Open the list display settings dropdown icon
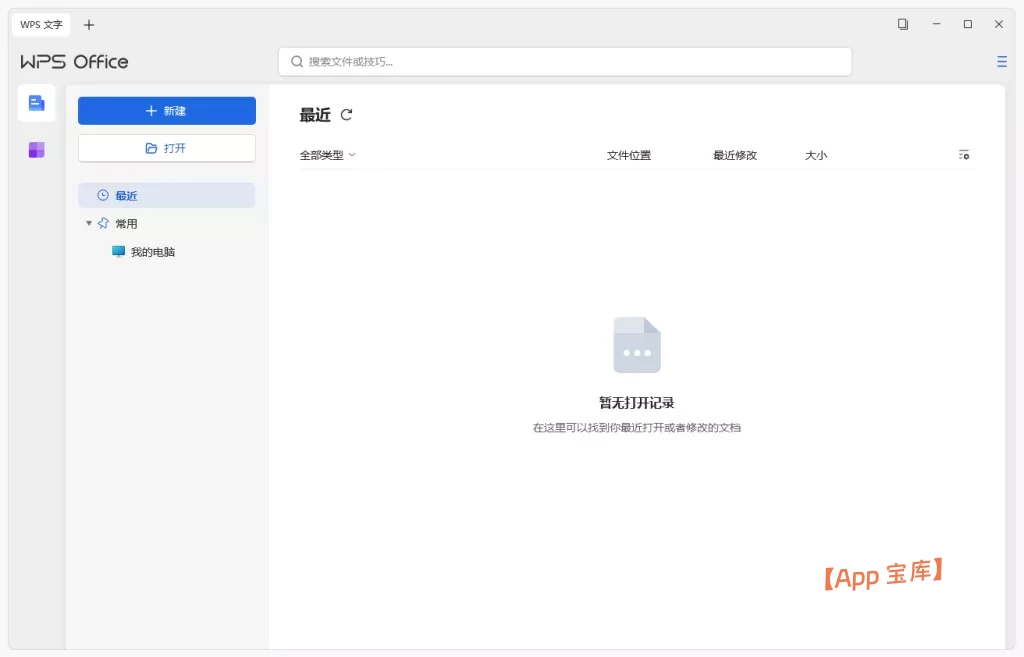The height and width of the screenshot is (657, 1024). click(964, 155)
